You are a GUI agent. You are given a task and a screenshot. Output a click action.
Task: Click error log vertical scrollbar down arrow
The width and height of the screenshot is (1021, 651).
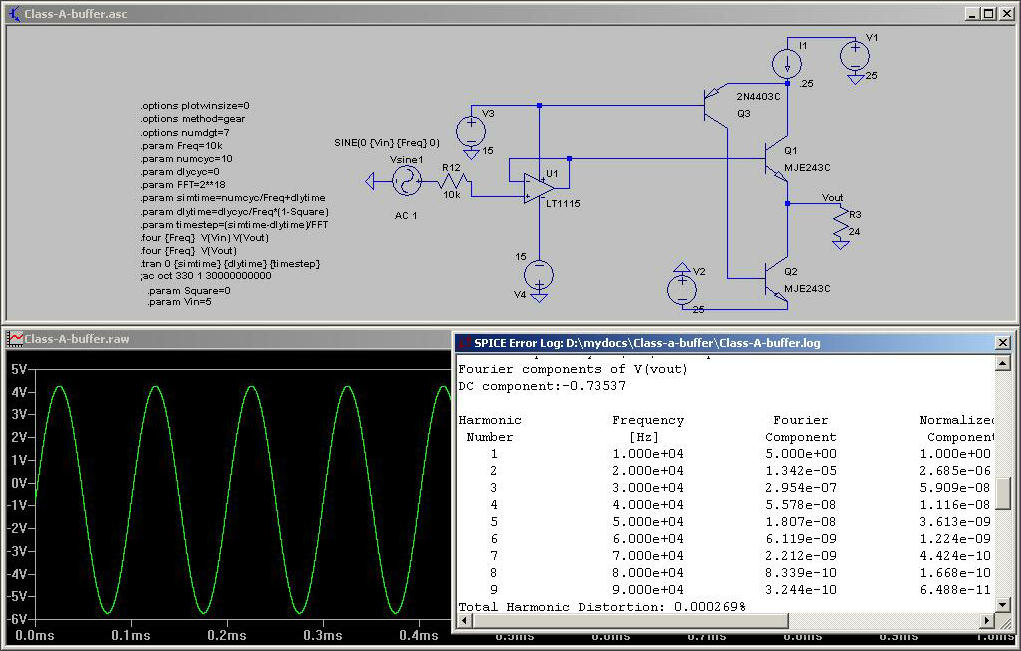coord(1003,605)
